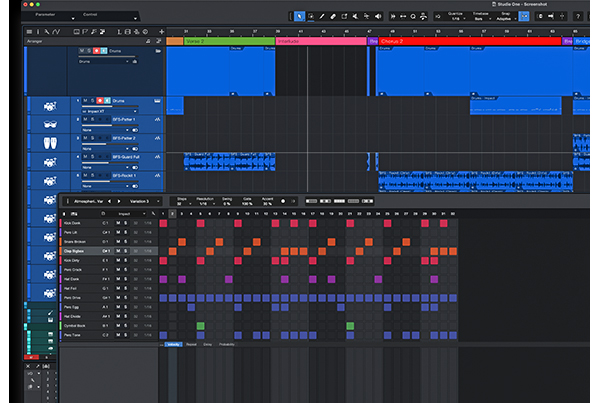Adjust the Drums folder track volume slider
The height and width of the screenshot is (403, 600).
click(x=107, y=57)
